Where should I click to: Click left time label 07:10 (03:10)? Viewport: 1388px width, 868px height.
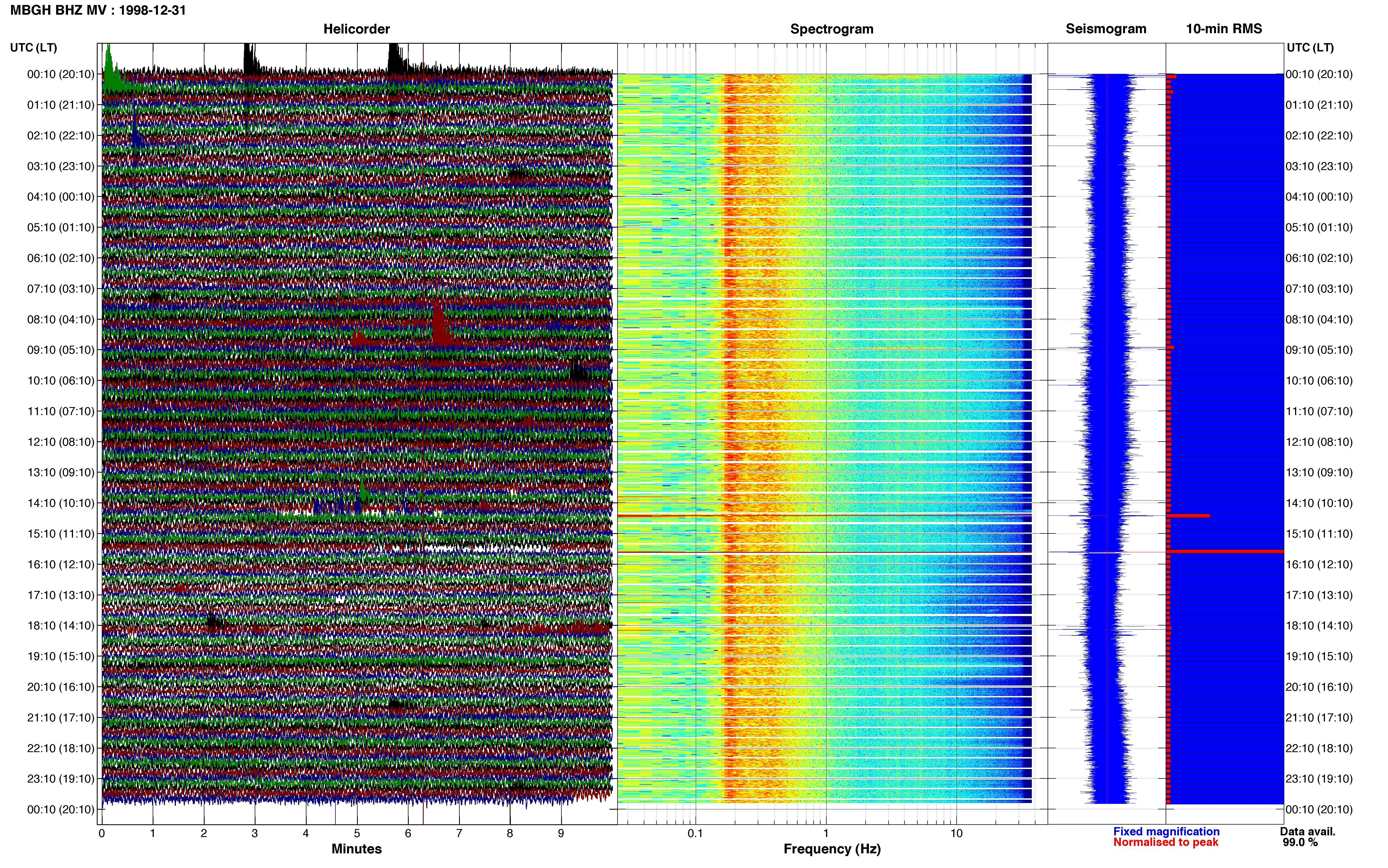[61, 289]
